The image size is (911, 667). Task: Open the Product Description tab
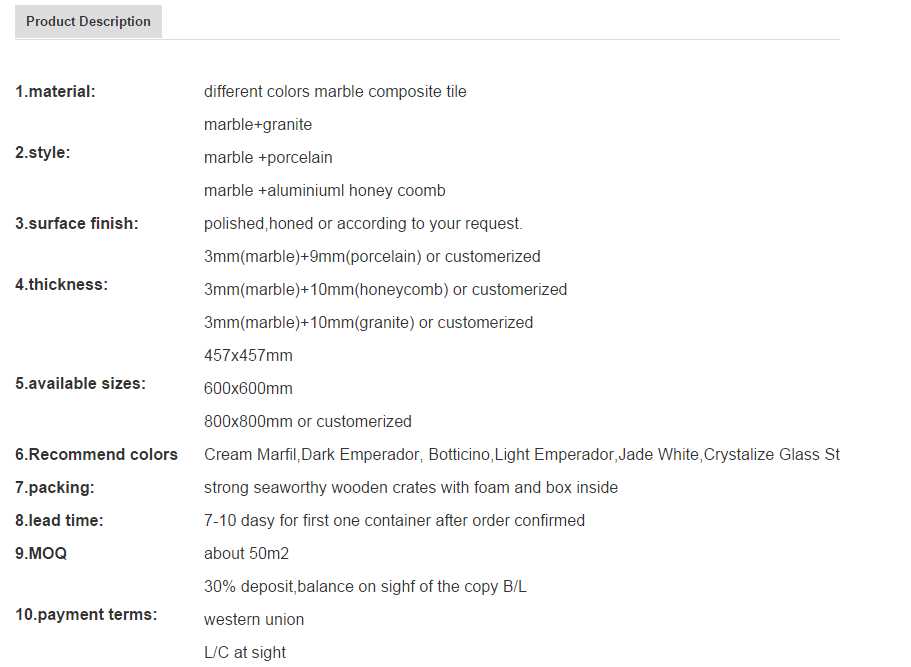[x=88, y=21]
